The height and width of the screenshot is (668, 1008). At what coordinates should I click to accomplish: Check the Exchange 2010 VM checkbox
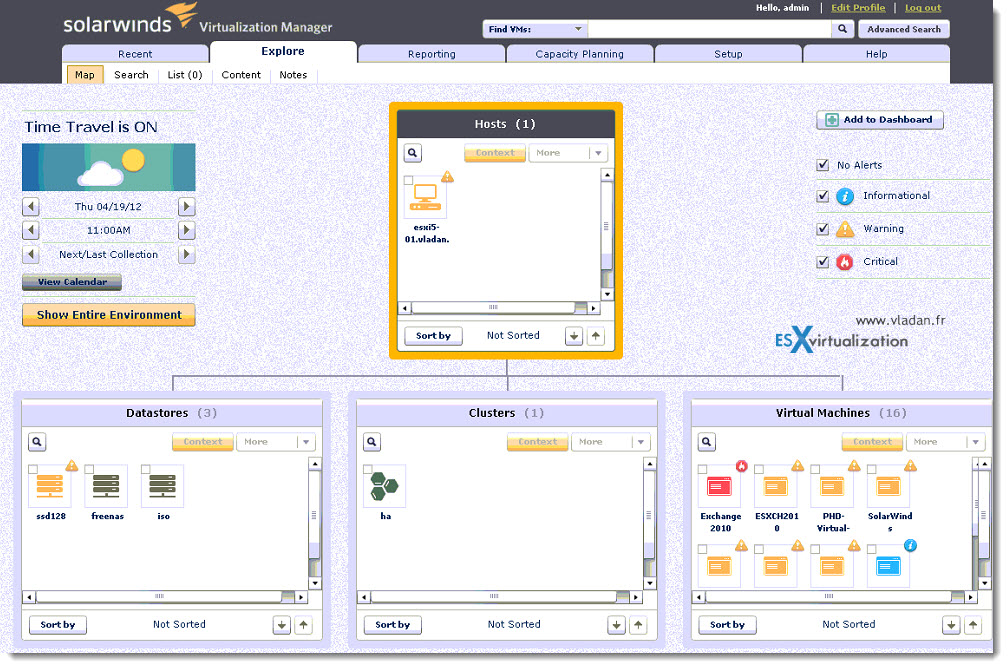703,469
